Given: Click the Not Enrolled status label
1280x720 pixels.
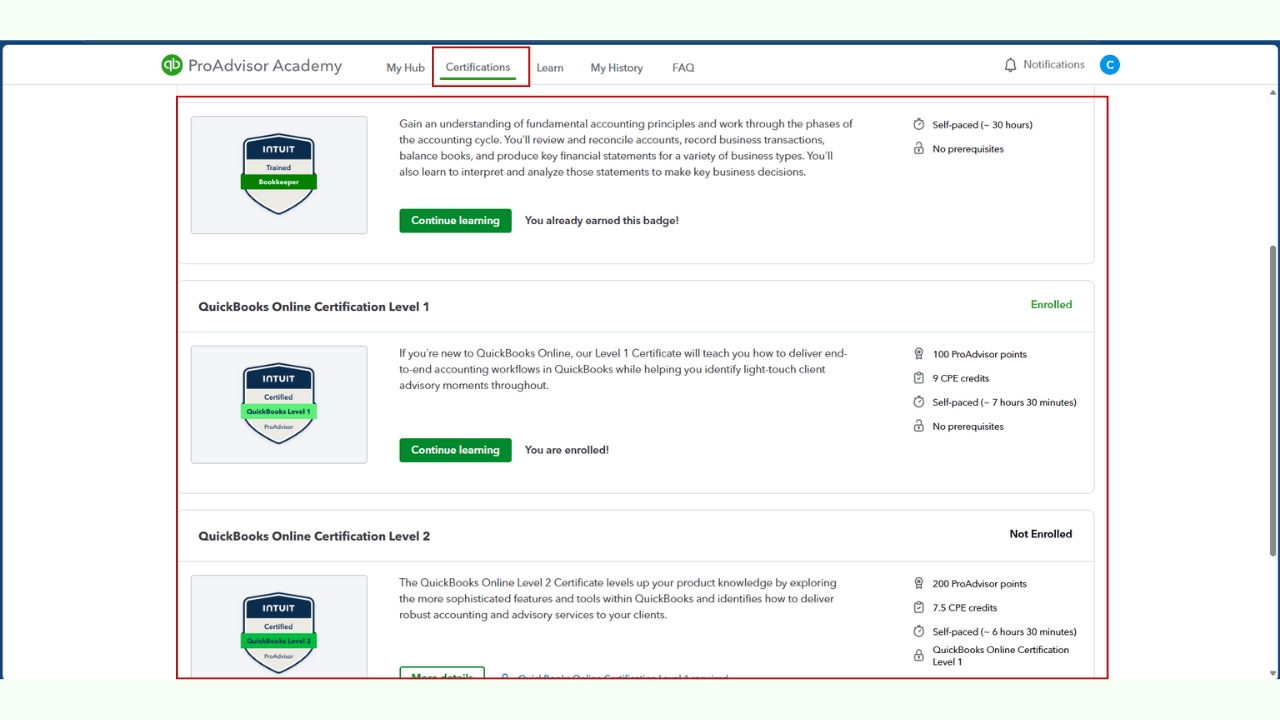Looking at the screenshot, I should pos(1041,534).
